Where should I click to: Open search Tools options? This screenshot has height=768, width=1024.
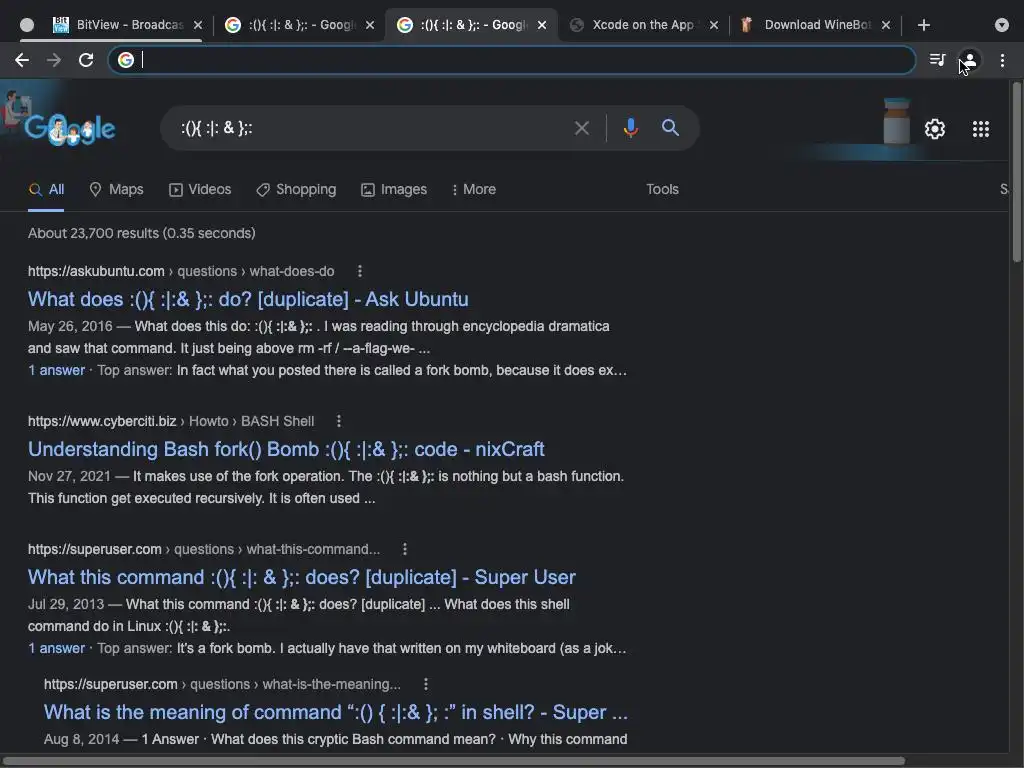click(x=662, y=189)
